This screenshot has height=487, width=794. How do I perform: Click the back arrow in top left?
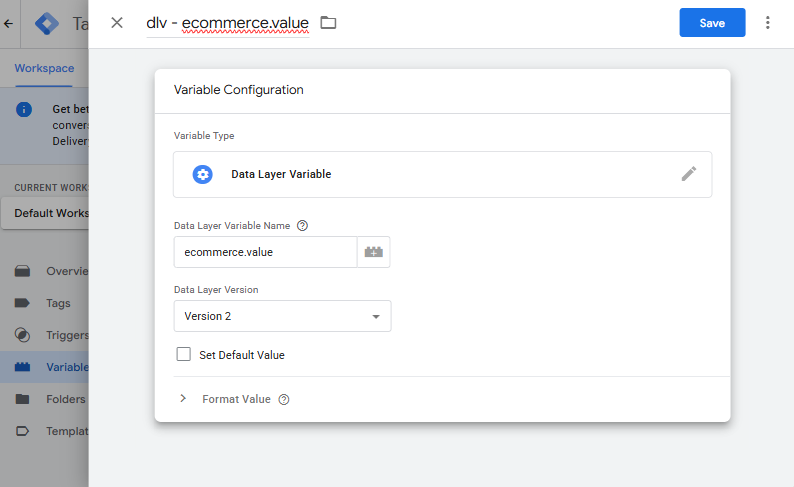click(9, 24)
